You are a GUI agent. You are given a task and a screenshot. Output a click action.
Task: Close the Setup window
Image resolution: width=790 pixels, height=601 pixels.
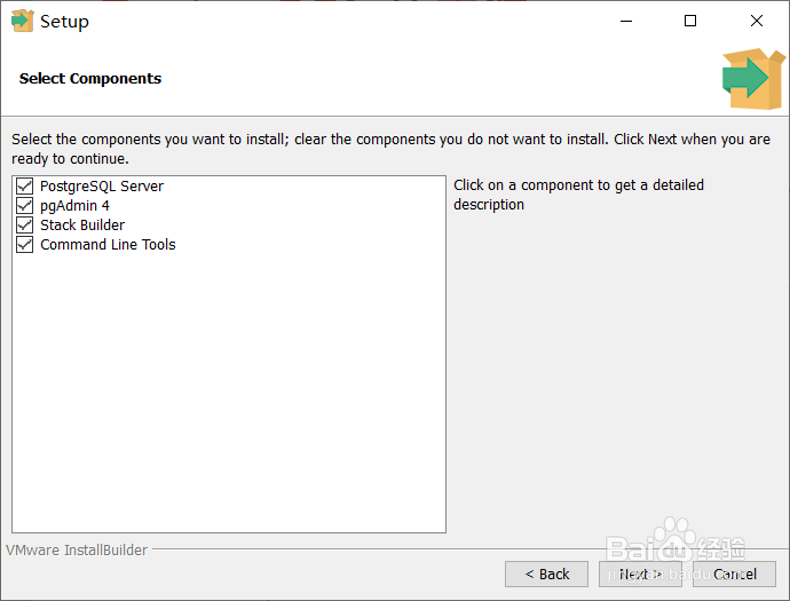click(x=756, y=21)
